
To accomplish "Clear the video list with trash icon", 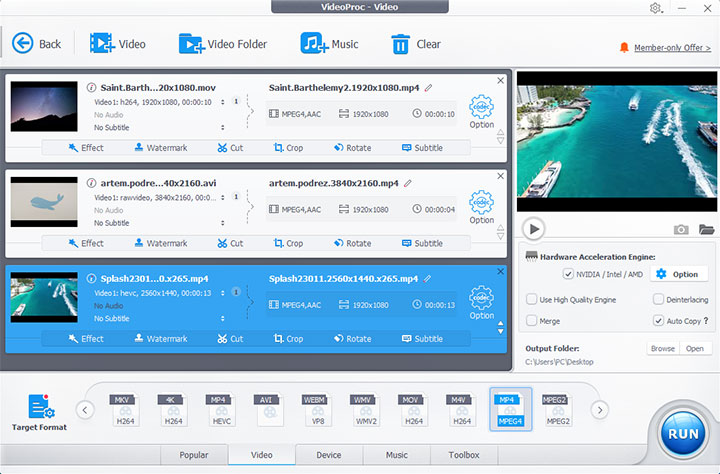I will point(400,44).
